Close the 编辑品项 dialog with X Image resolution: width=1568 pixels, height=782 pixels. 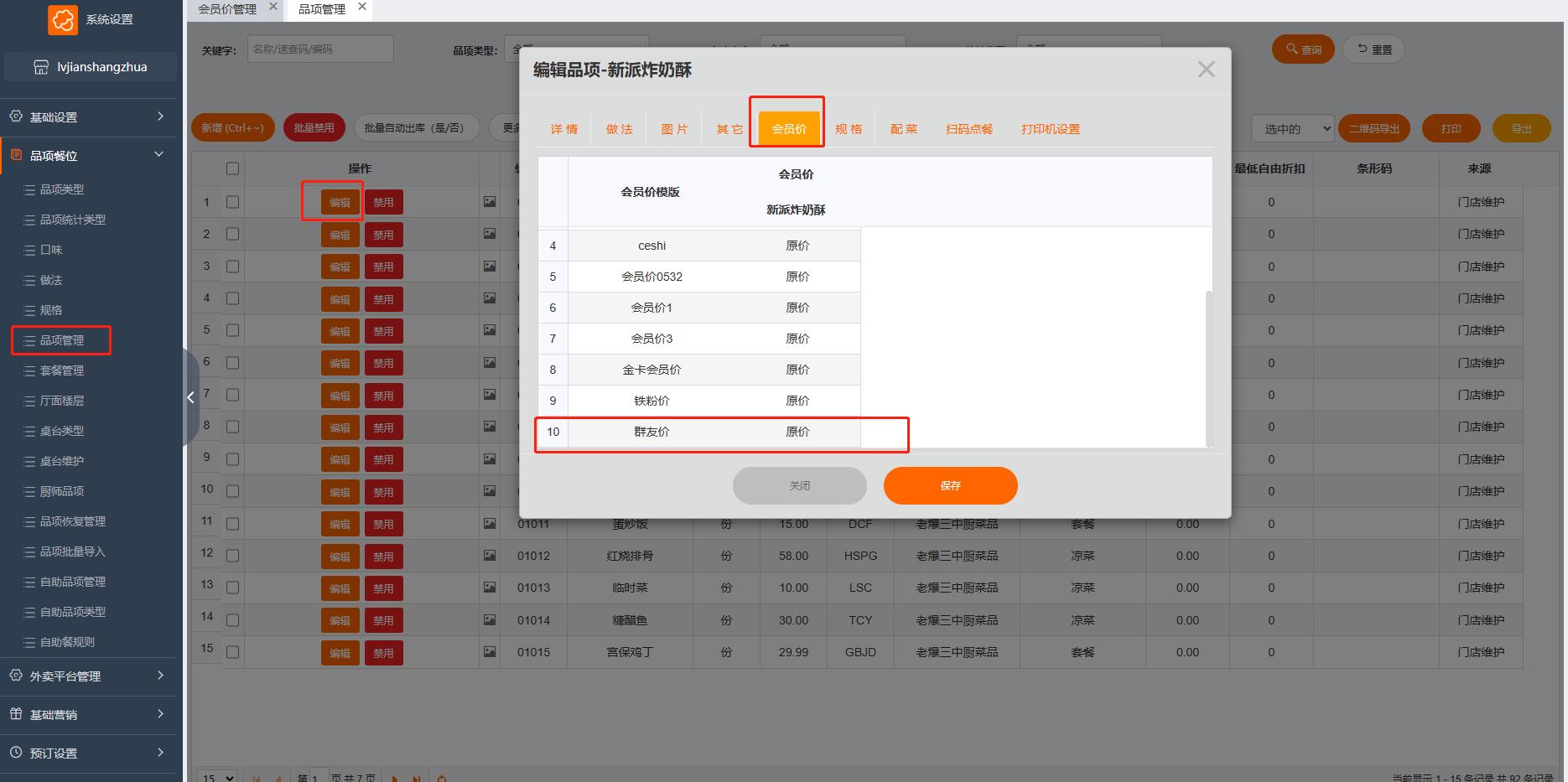point(1206,70)
